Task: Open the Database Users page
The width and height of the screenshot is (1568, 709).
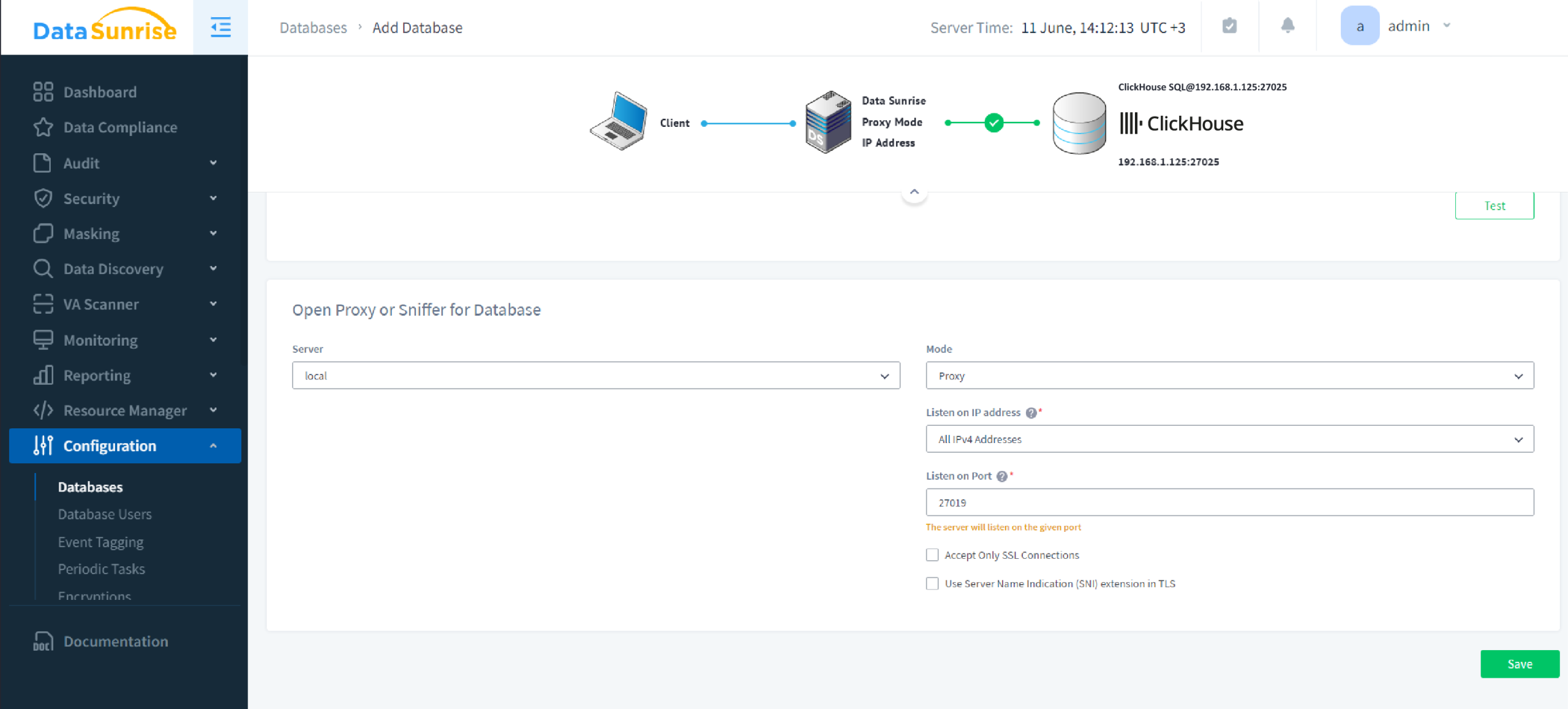Action: point(105,514)
